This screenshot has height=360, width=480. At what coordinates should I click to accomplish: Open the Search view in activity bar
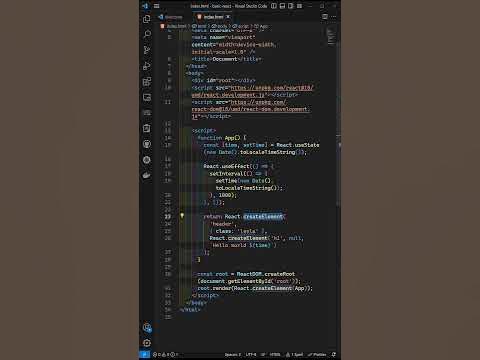coord(147,34)
